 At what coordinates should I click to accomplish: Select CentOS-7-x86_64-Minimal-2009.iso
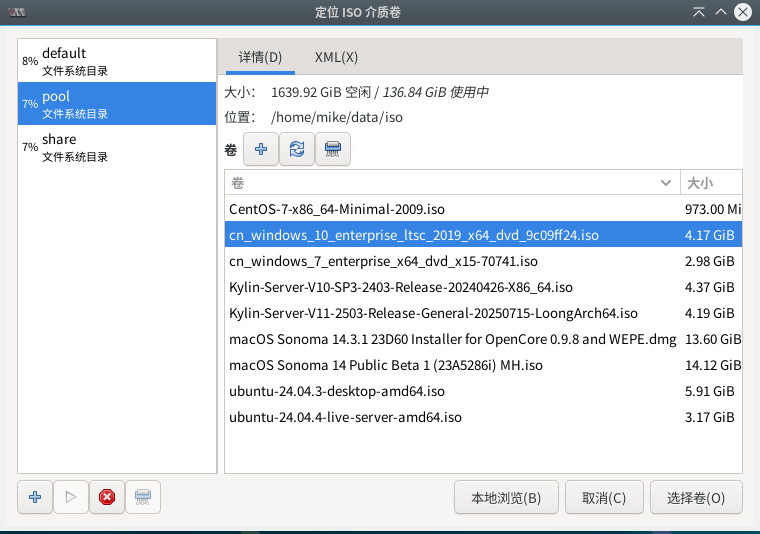[483, 209]
